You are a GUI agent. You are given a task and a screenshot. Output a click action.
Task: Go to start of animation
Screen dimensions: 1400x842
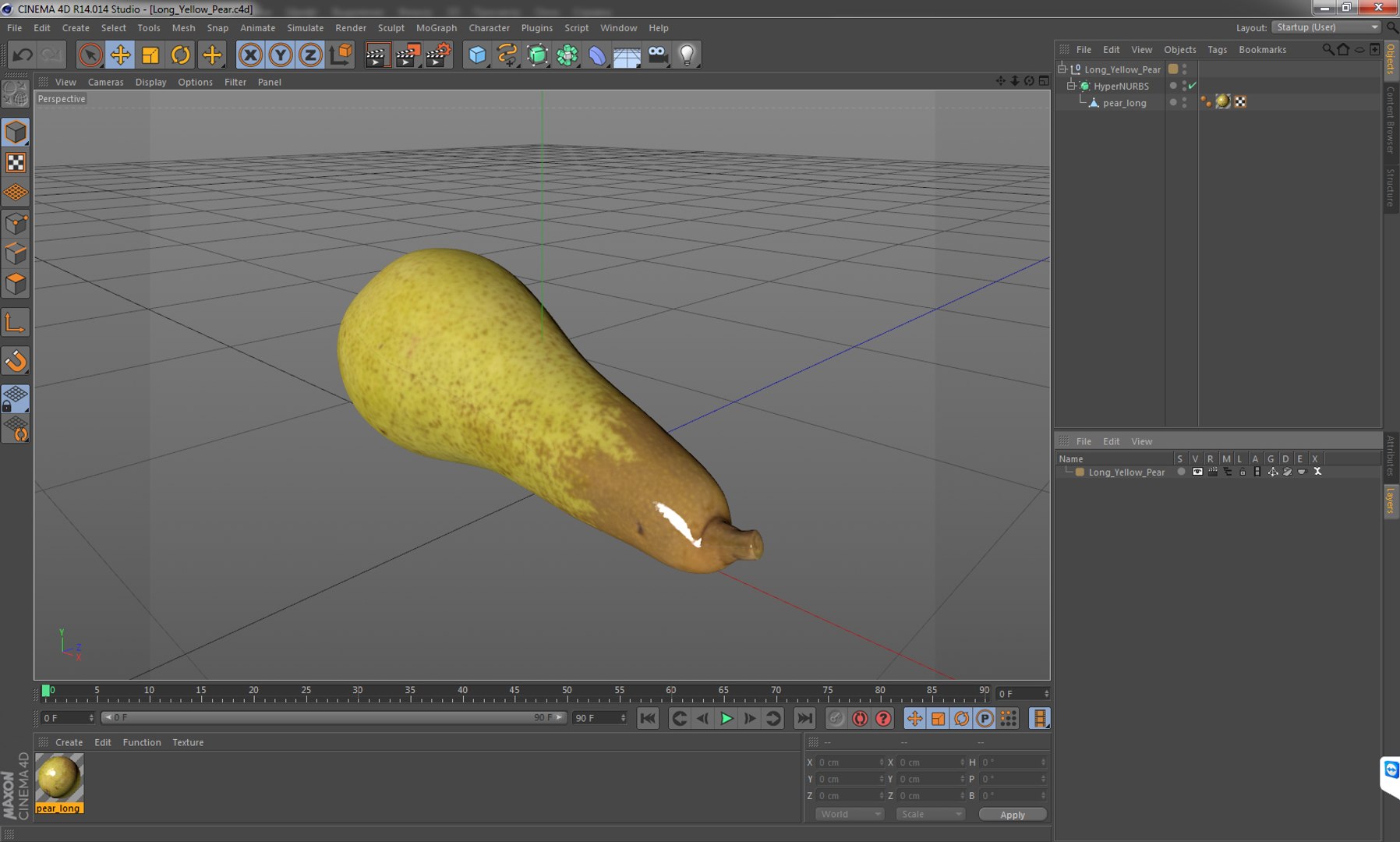[648, 718]
